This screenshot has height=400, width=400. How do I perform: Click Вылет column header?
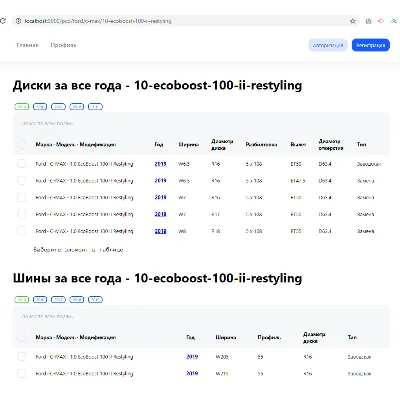click(298, 145)
